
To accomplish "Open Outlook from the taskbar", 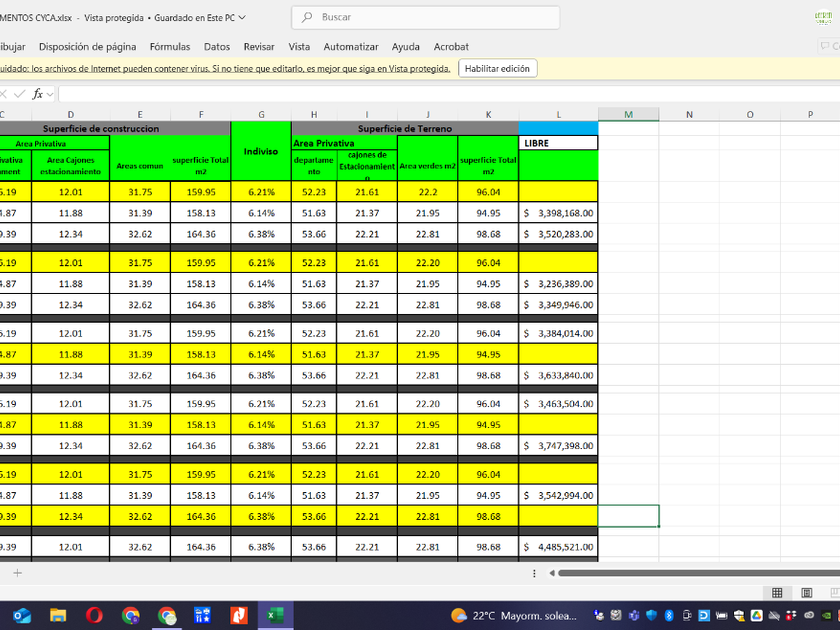I will click(21, 615).
